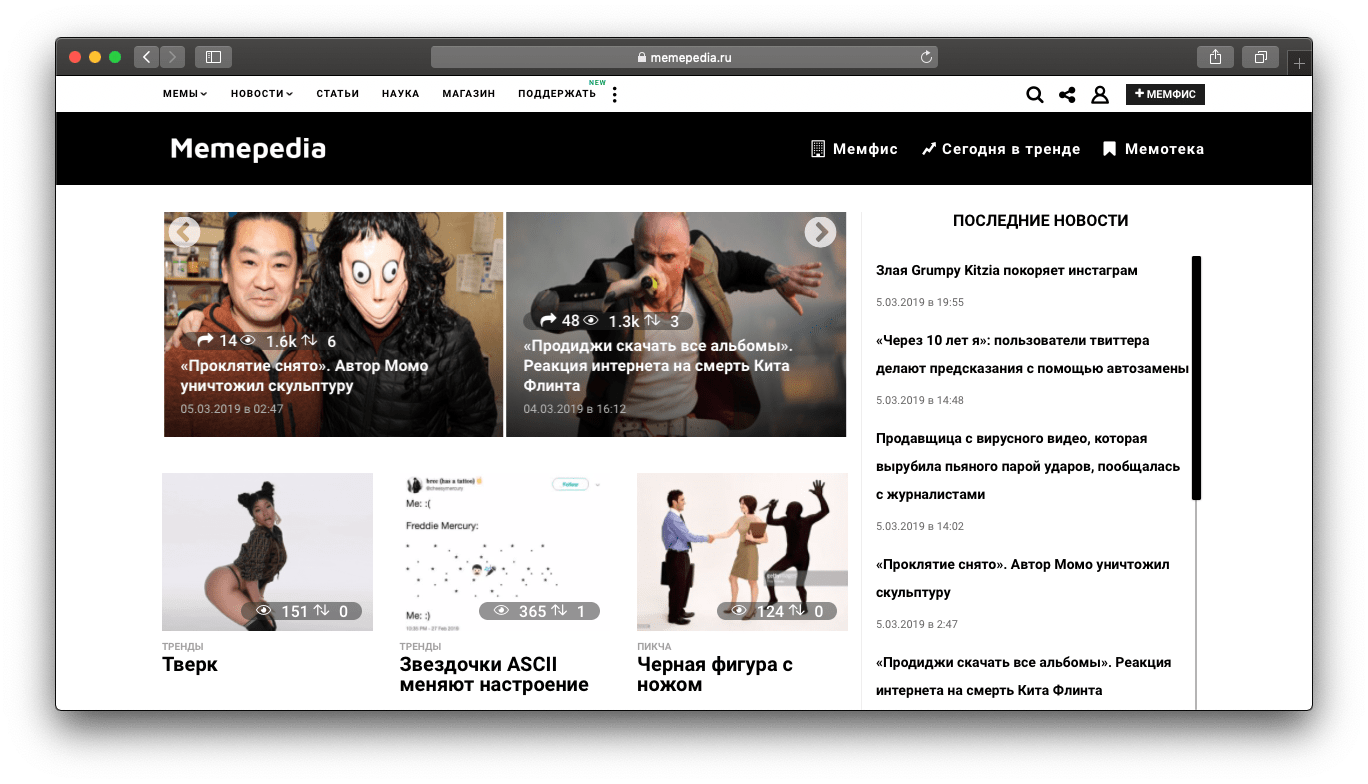
Task: Click the Memepedia logo
Action: point(248,149)
